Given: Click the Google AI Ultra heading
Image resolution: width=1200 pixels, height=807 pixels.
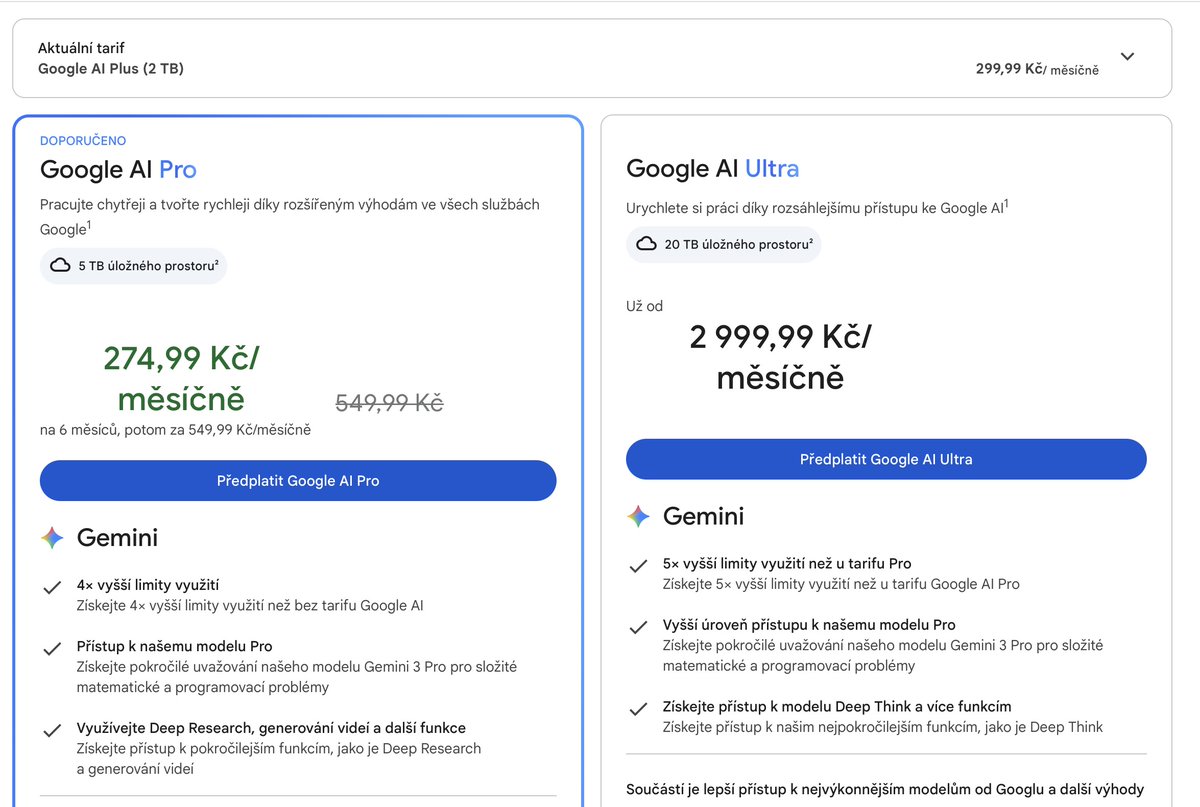Looking at the screenshot, I should [x=713, y=168].
